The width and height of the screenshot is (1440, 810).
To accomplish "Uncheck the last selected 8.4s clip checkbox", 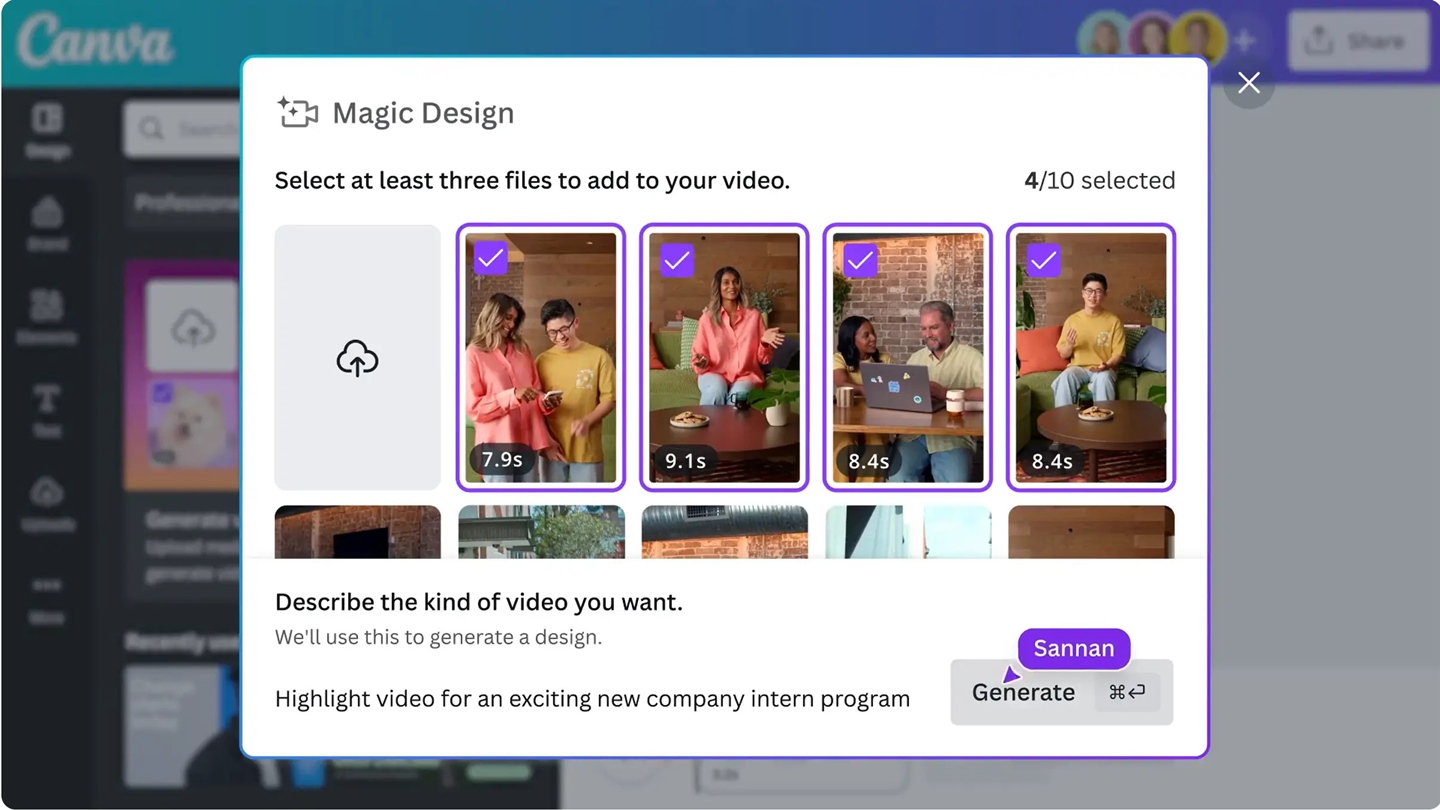I will (1043, 260).
